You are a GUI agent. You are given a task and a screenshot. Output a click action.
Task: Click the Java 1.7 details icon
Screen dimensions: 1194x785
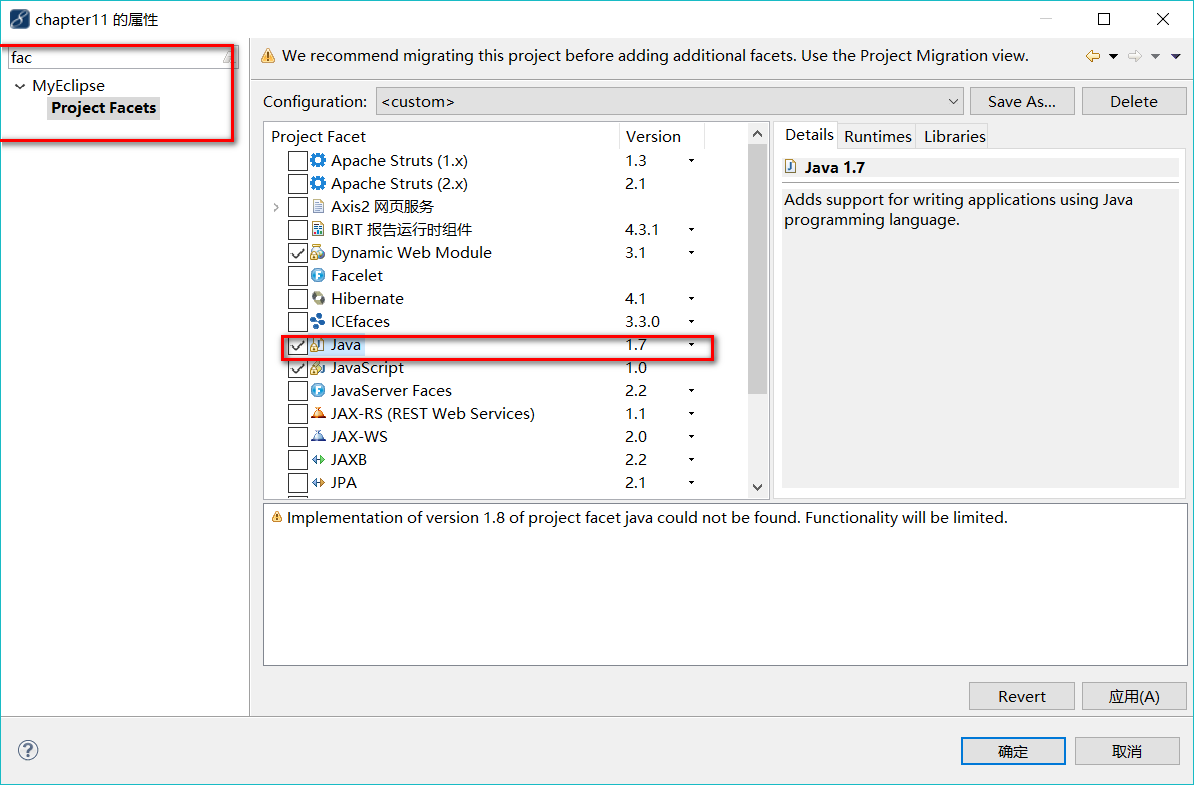click(x=791, y=167)
